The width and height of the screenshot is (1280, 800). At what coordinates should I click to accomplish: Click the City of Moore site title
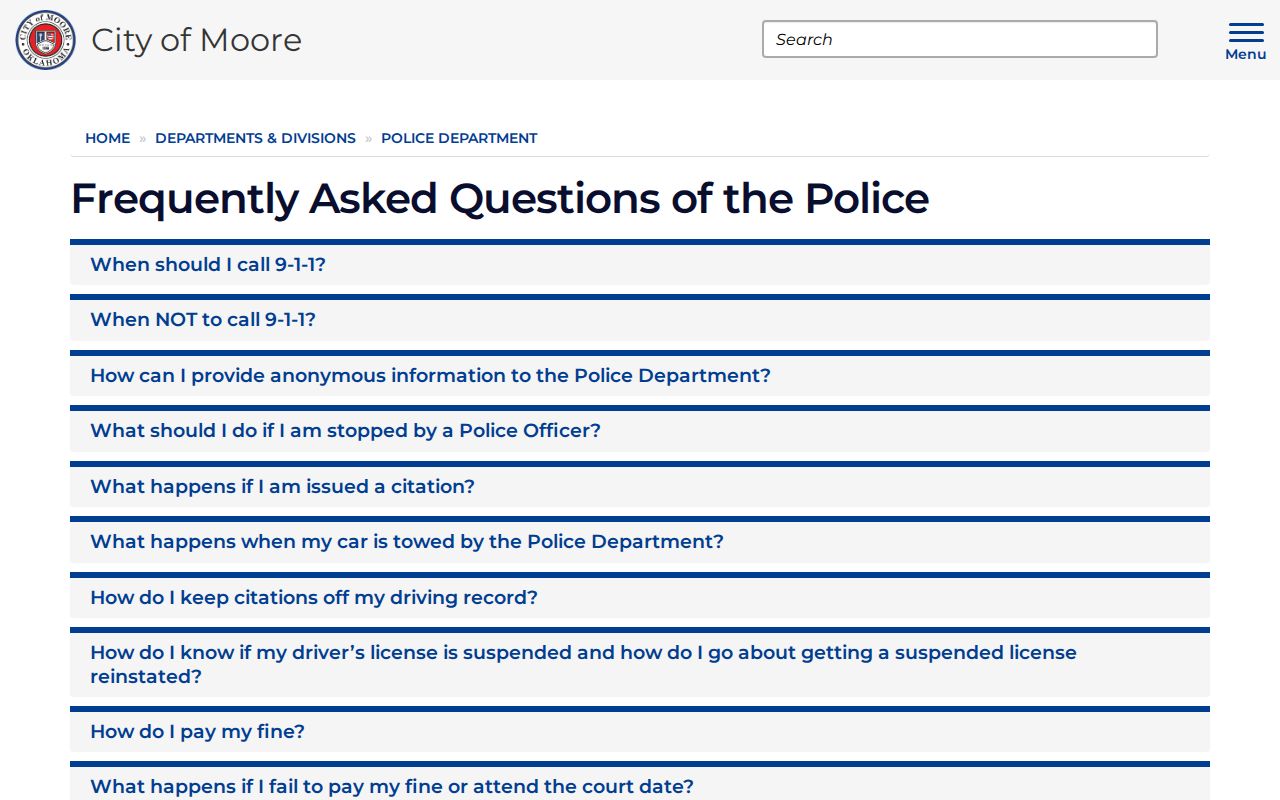196,40
